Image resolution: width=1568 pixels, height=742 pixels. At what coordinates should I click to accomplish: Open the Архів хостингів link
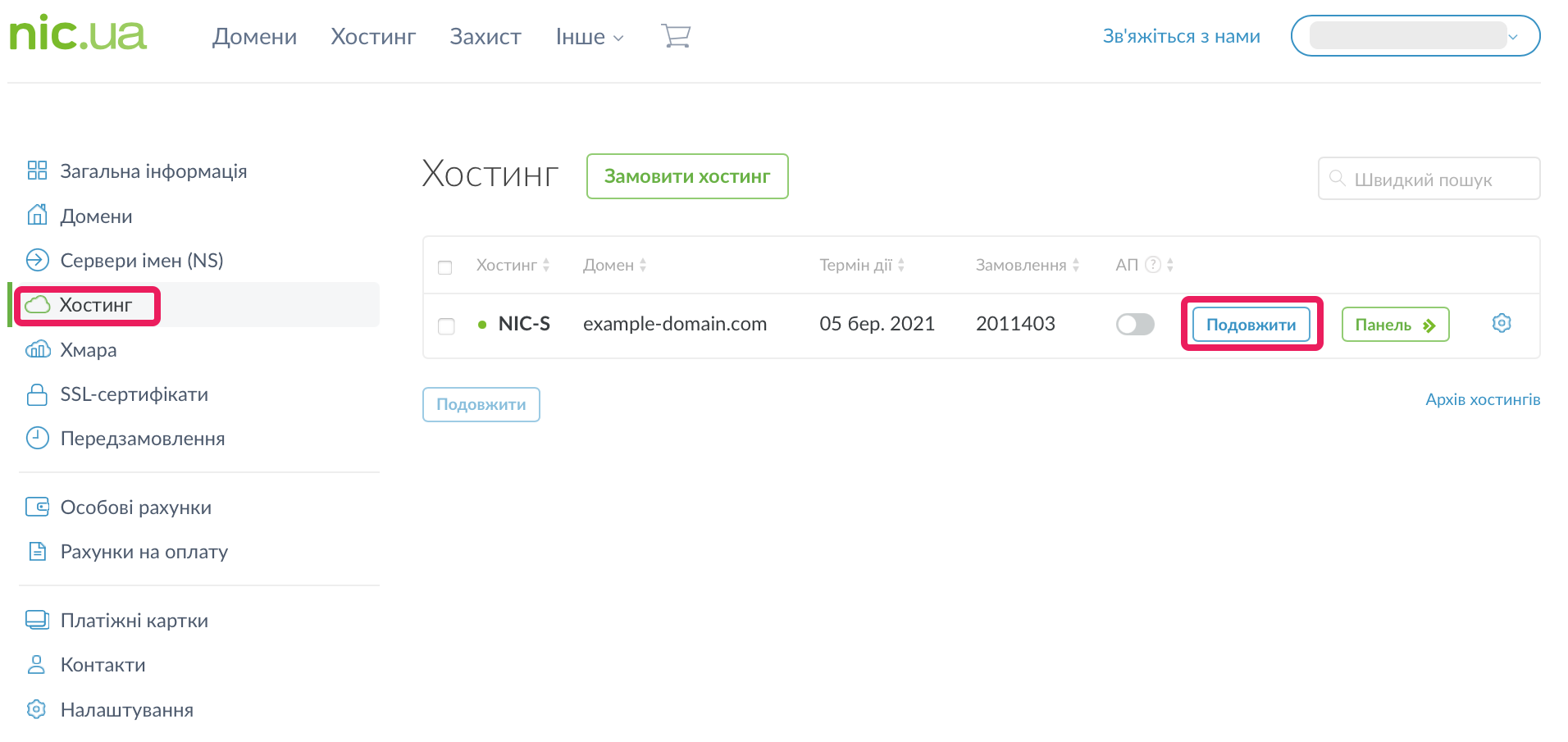[x=1482, y=399]
